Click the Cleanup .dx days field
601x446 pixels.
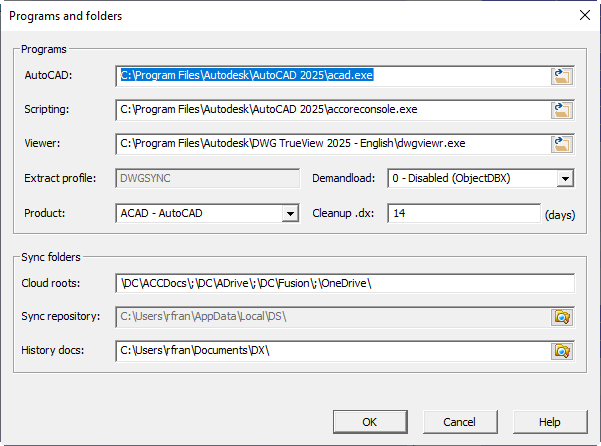coord(464,213)
